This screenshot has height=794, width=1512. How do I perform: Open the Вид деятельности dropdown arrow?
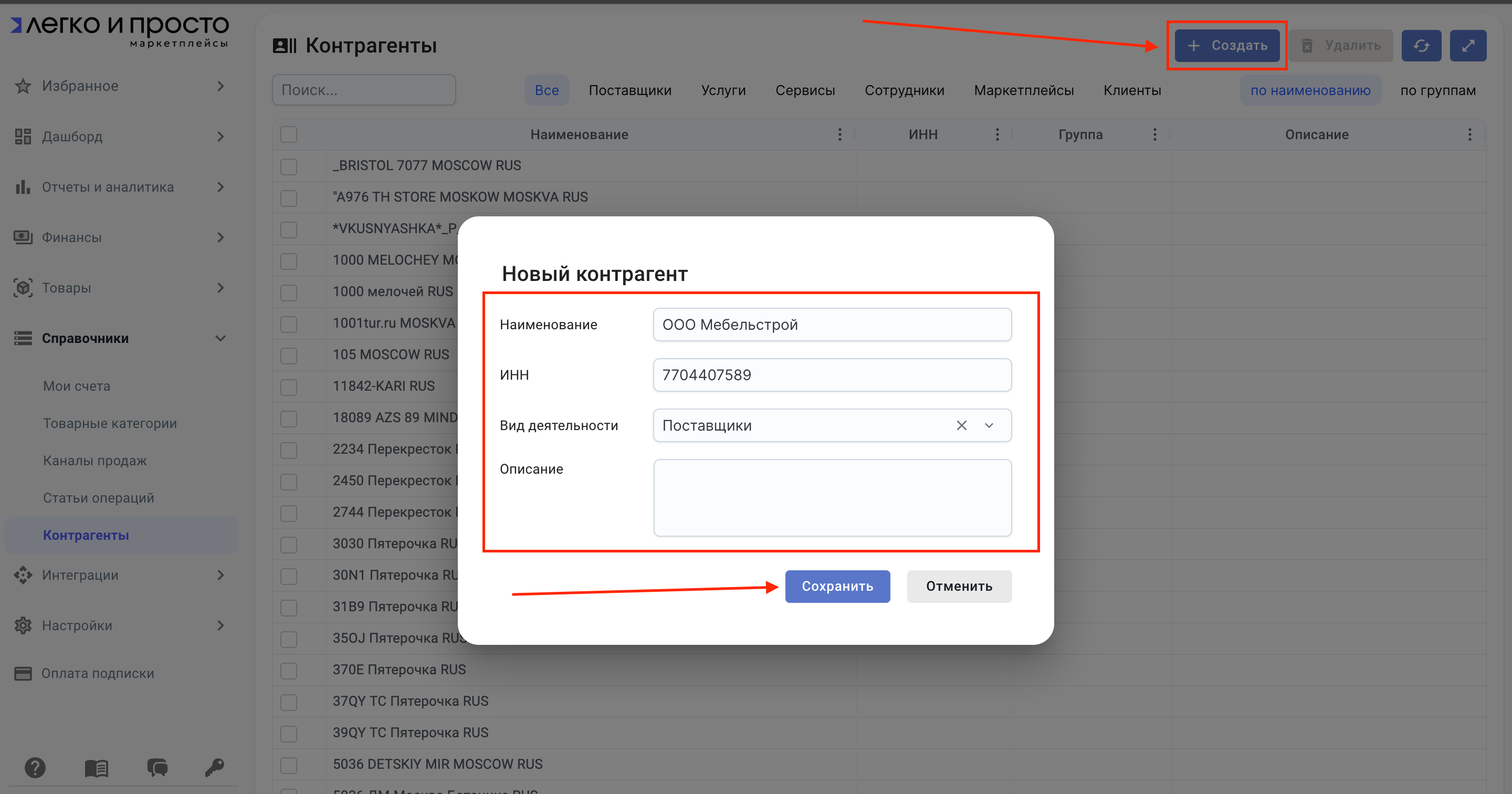989,425
